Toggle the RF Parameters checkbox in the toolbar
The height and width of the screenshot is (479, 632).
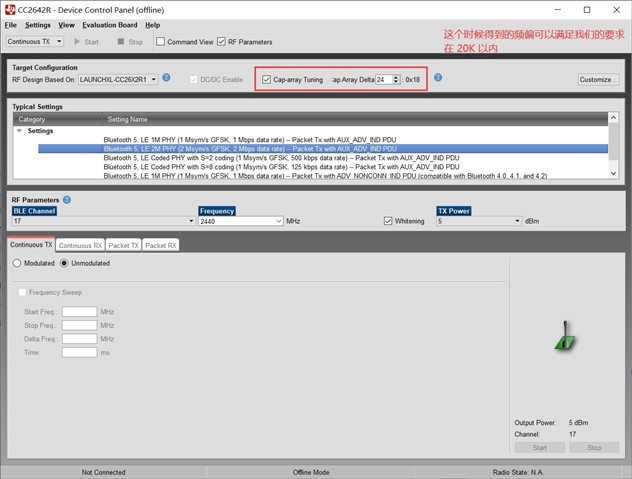[221, 42]
